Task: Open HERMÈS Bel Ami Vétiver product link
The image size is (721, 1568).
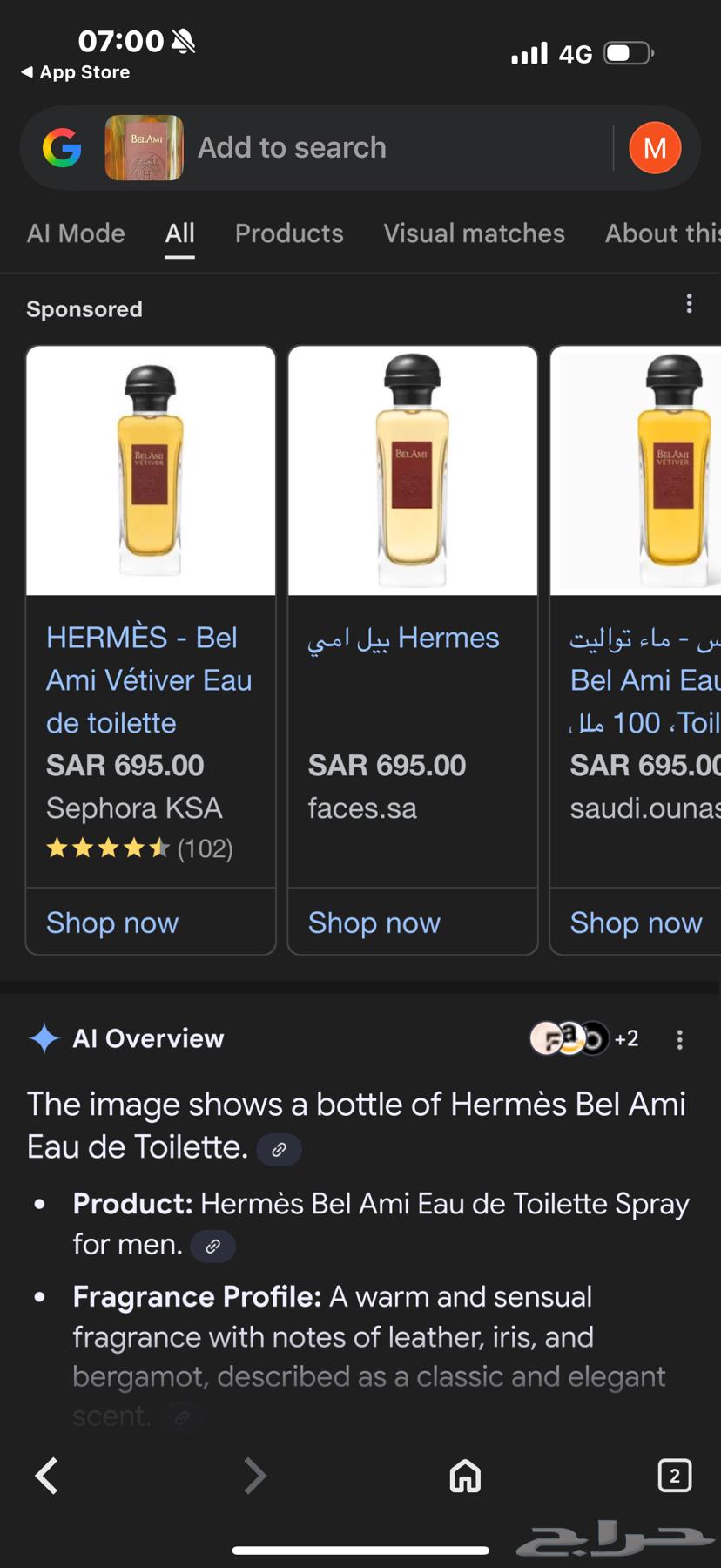Action: click(148, 679)
